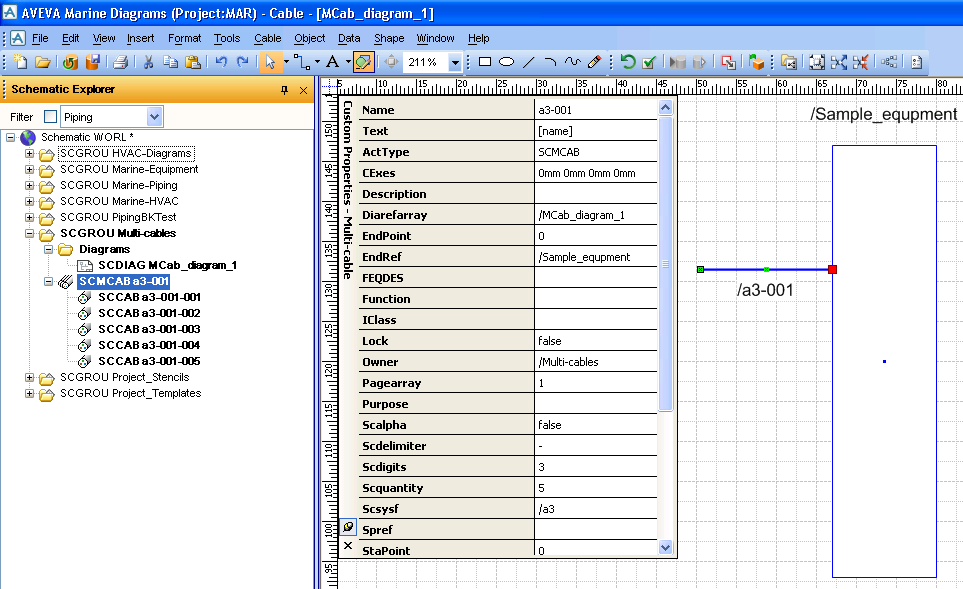The width and height of the screenshot is (963, 589).
Task: Select the Ellipse drawing tool
Action: tap(507, 62)
